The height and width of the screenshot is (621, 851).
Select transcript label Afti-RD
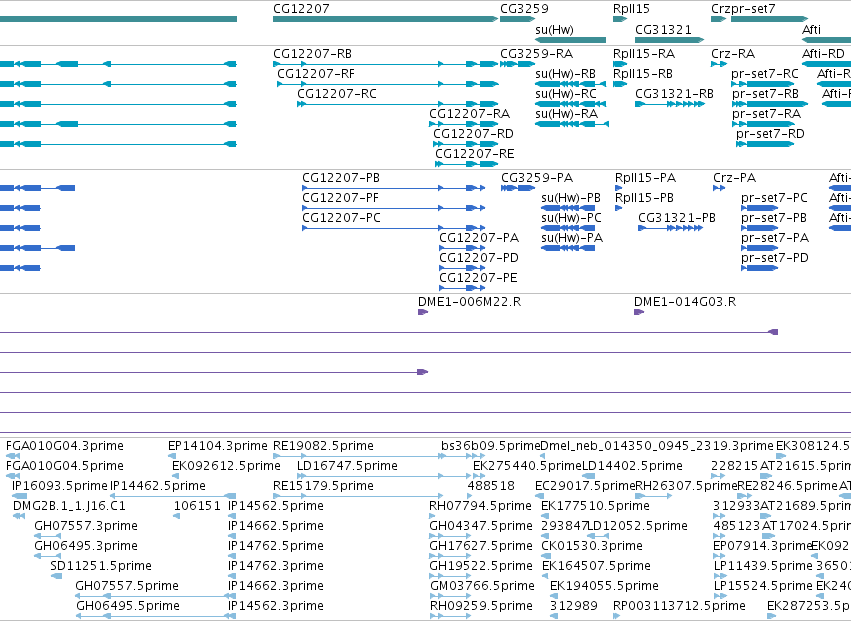[823, 54]
